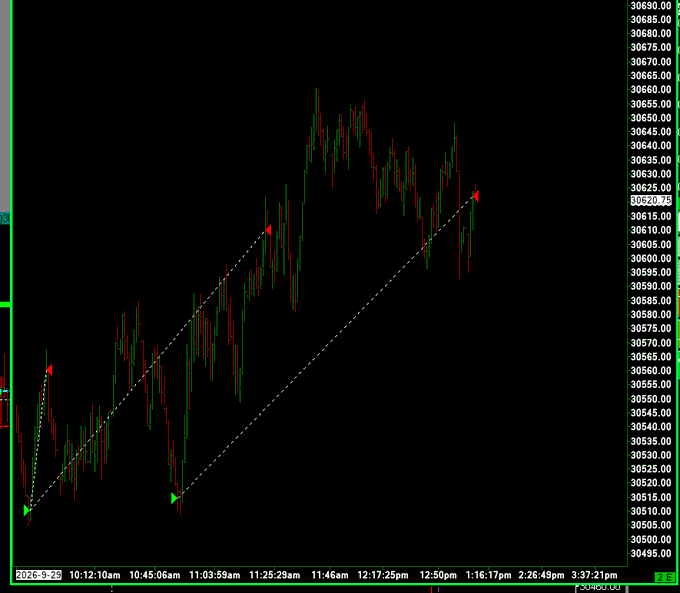Click the 11:25:29am time axis label
Viewport: 680px width, 593px height.
275,575
